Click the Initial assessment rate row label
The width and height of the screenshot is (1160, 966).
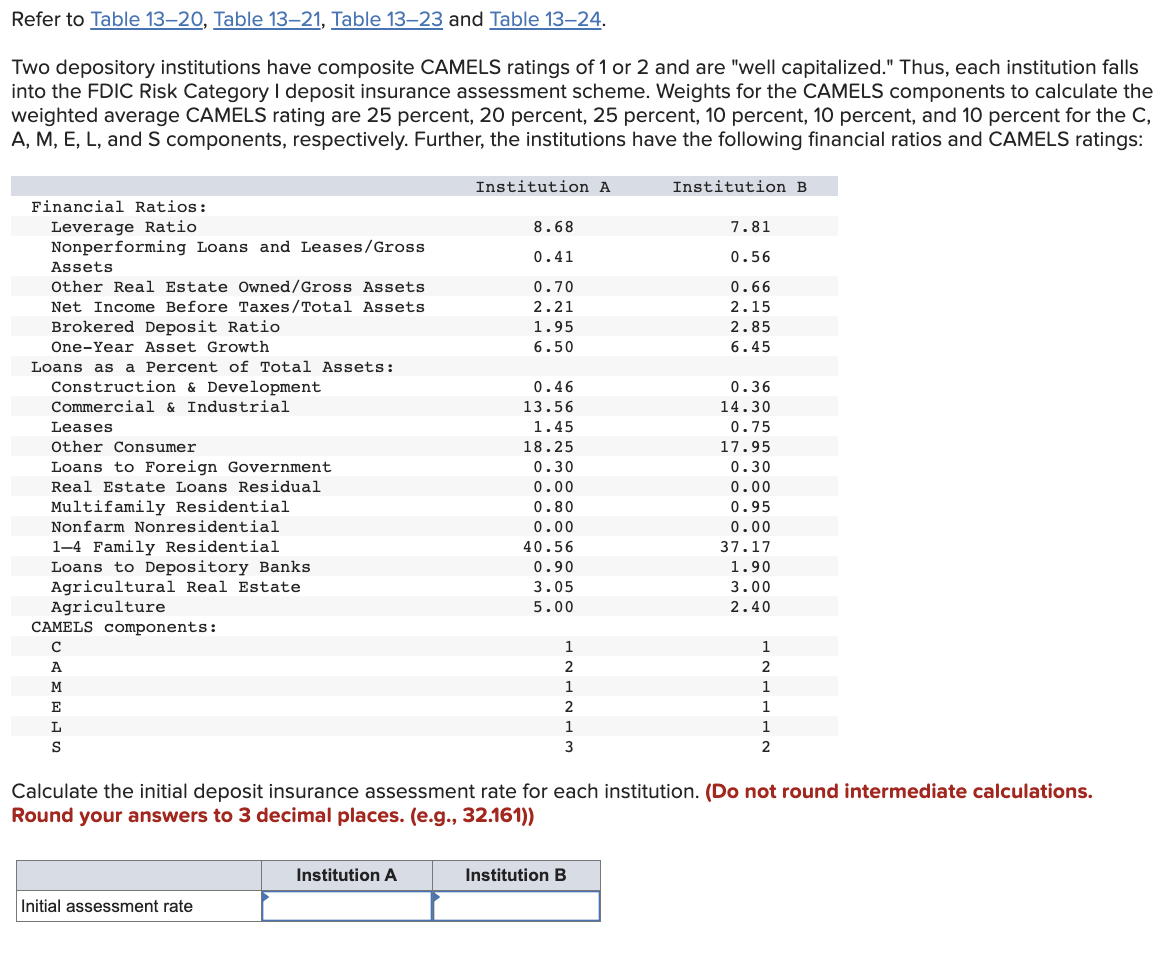pos(107,906)
